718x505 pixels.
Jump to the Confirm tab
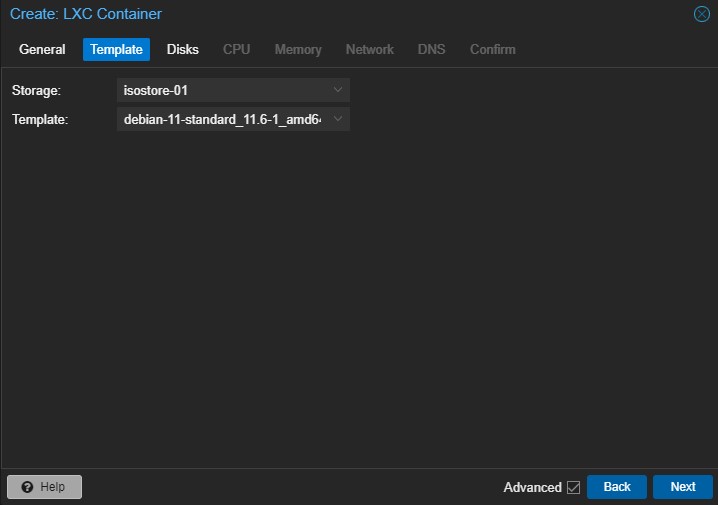[493, 49]
